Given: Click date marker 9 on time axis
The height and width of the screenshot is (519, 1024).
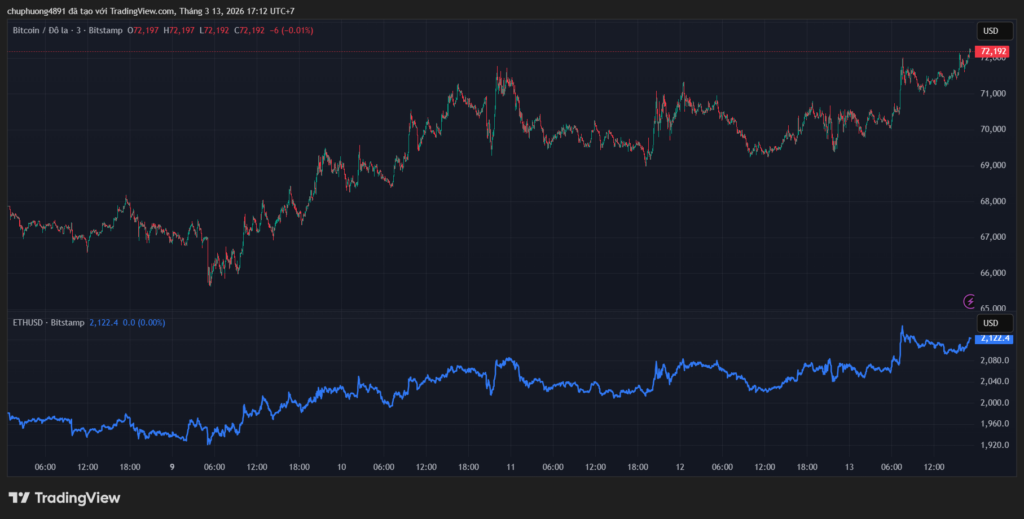Looking at the screenshot, I should pyautogui.click(x=172, y=466).
